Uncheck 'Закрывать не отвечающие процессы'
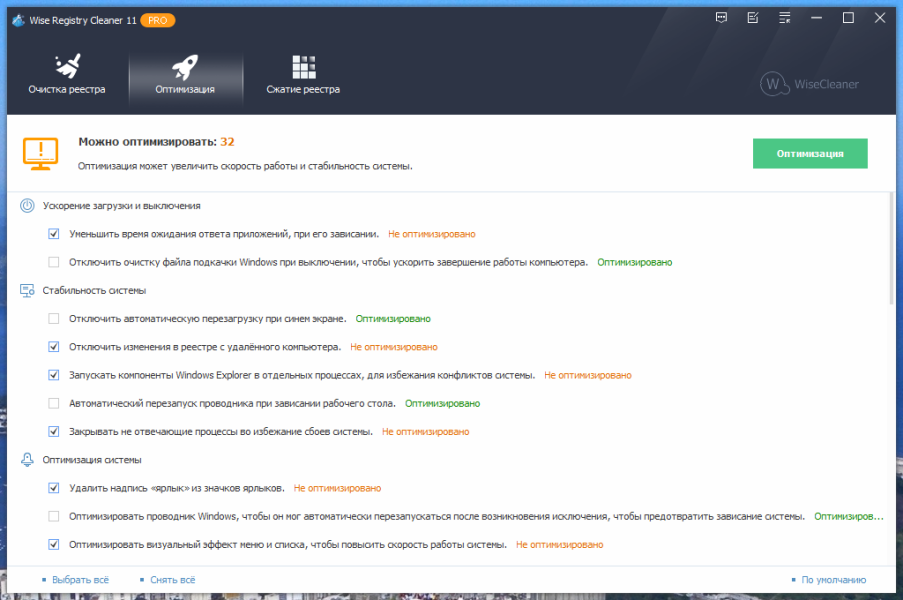This screenshot has height=600, width=903. [x=54, y=431]
